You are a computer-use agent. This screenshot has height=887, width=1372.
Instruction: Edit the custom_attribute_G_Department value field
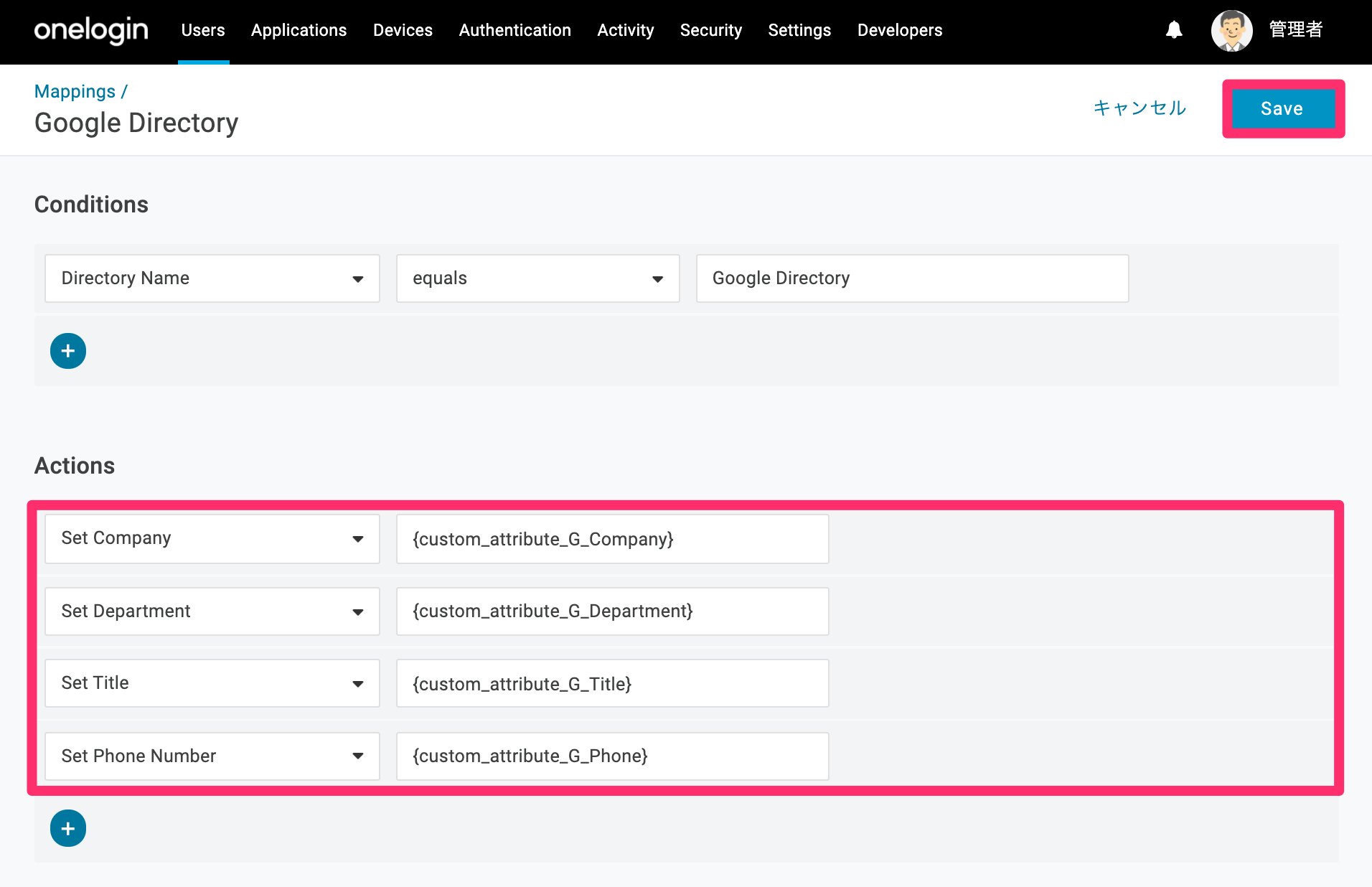[613, 611]
